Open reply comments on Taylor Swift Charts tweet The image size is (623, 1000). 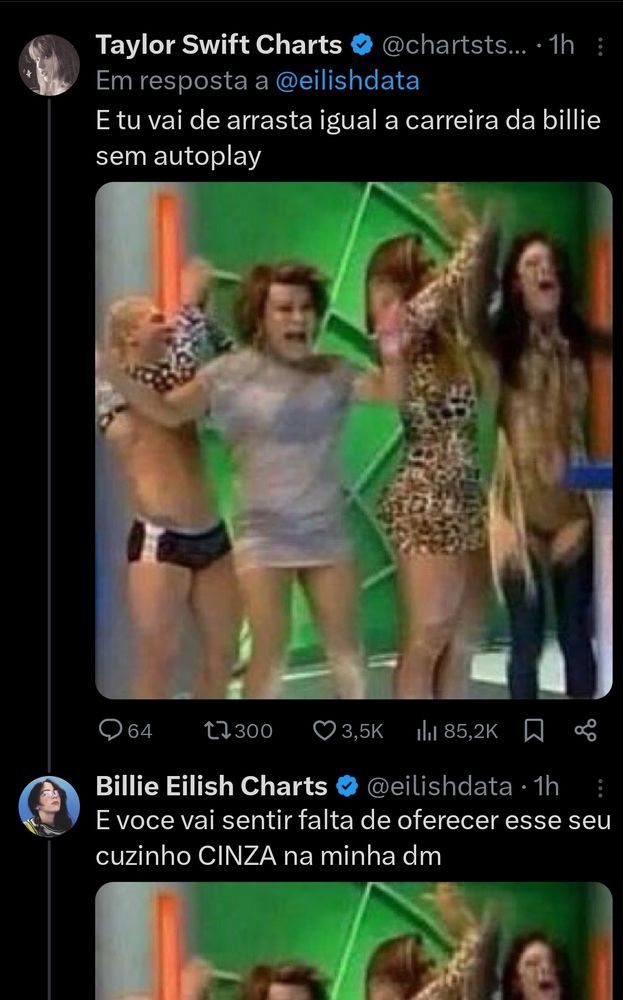click(126, 730)
